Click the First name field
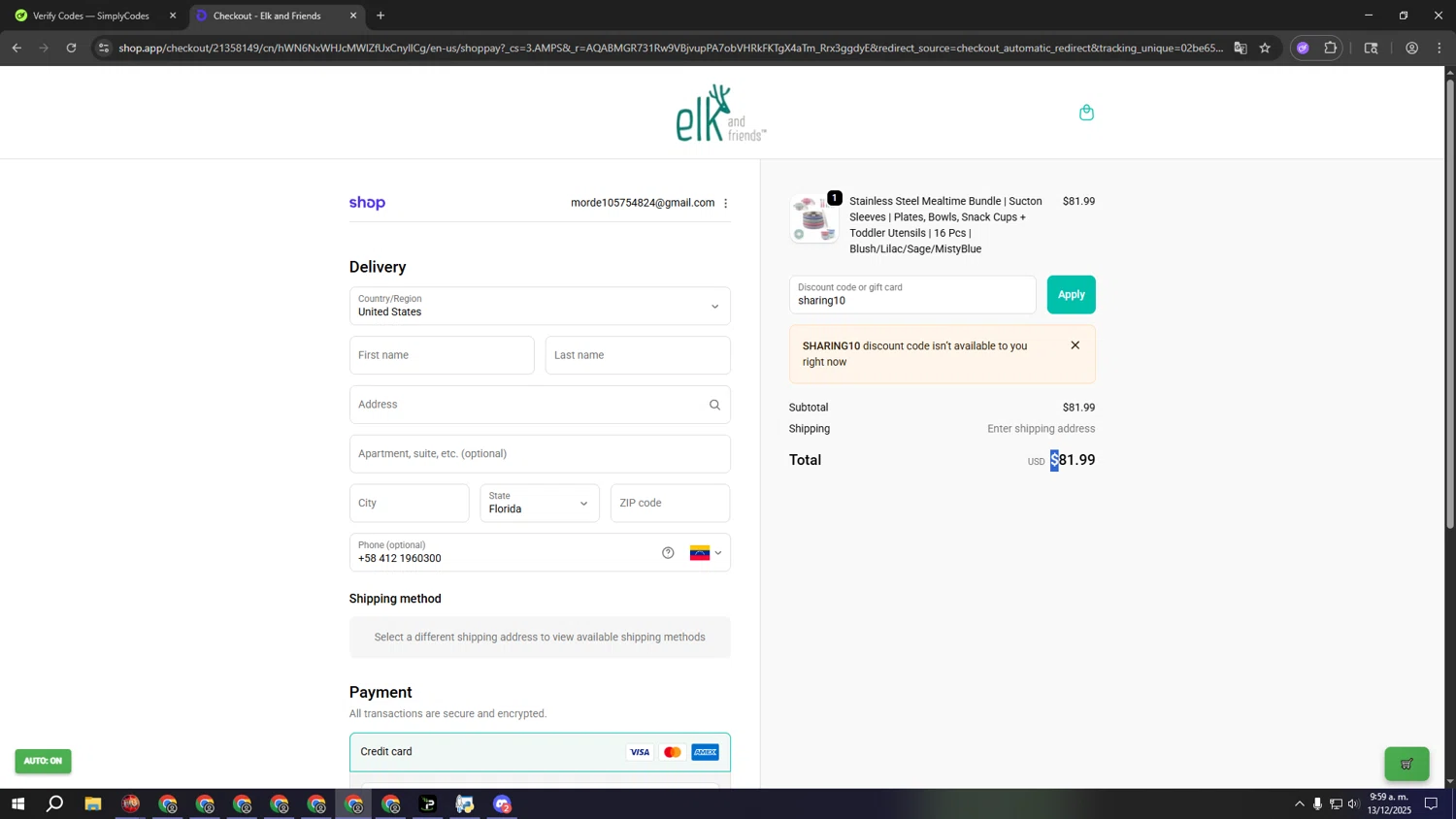Screen dimensions: 1456x819 (442, 355)
